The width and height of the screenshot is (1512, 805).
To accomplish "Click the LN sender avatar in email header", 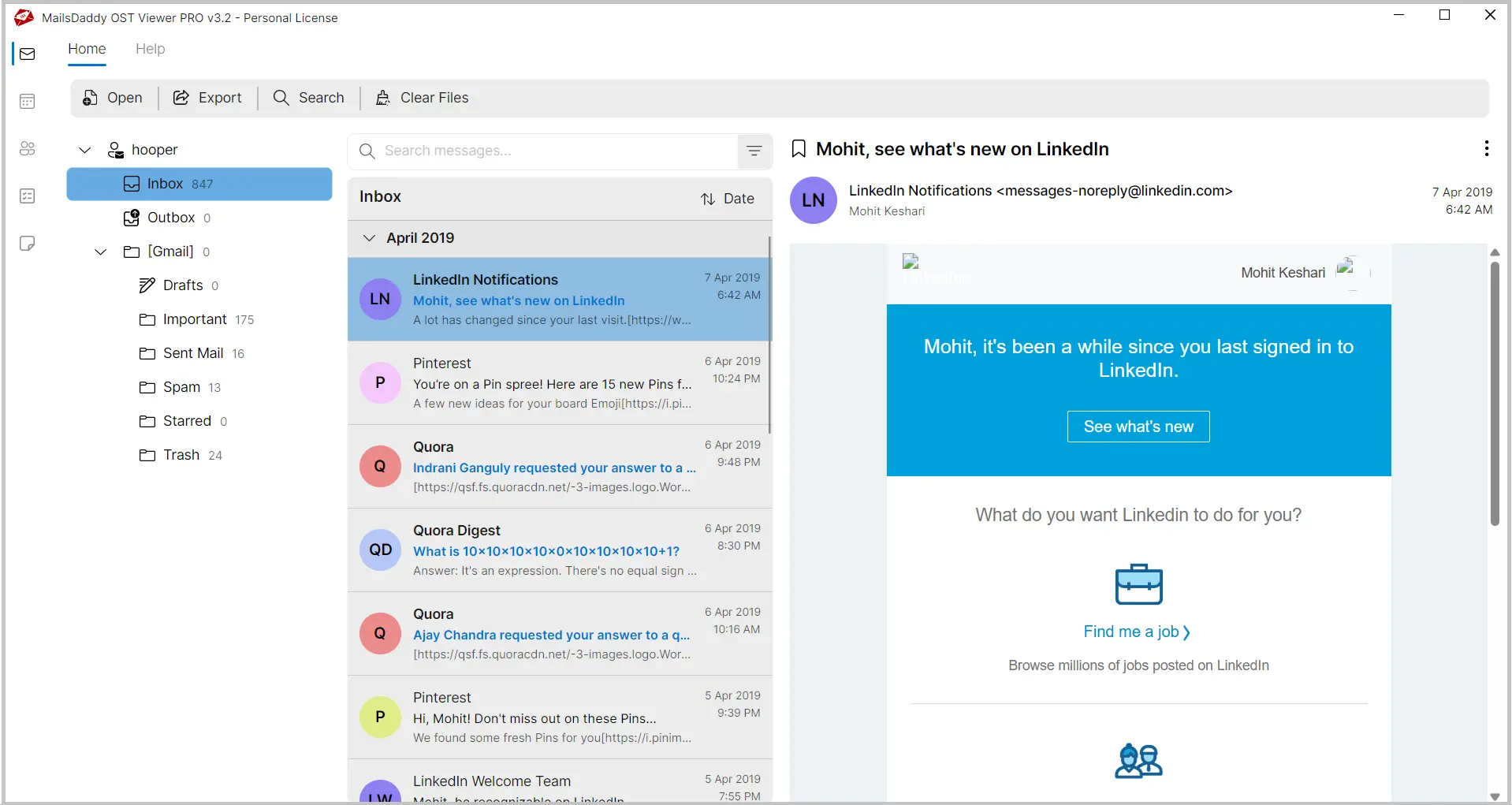I will click(x=814, y=200).
